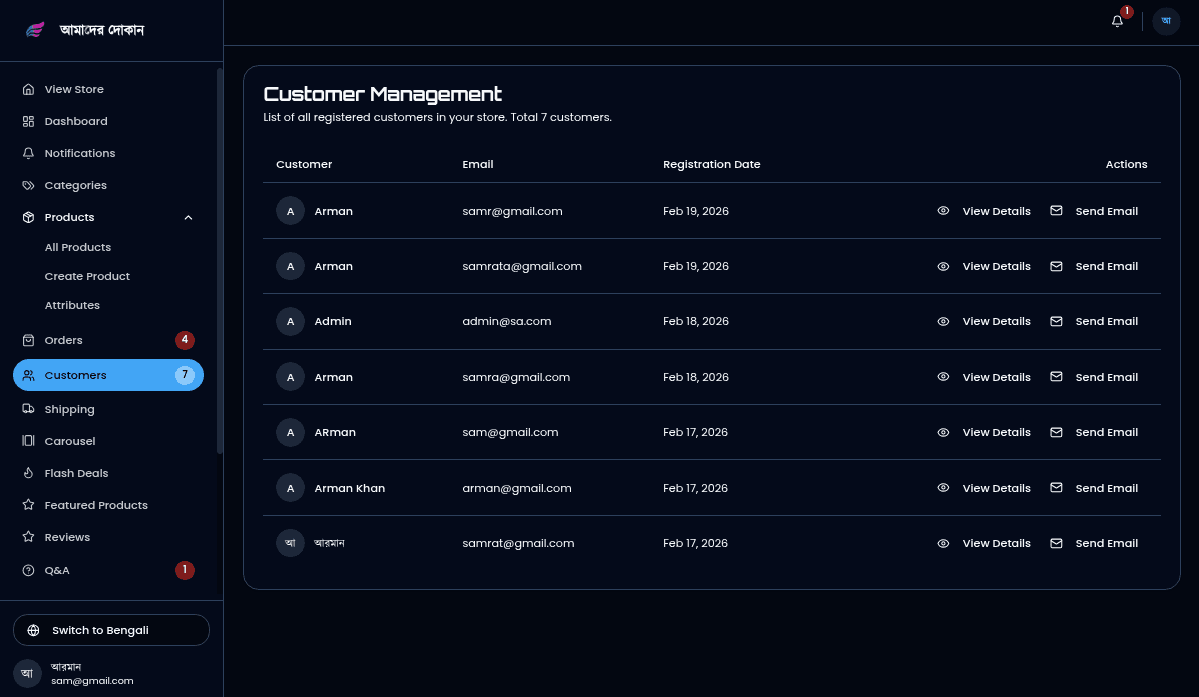The width and height of the screenshot is (1199, 697).
Task: Open the Dashboard from the sidebar
Action: [x=76, y=121]
